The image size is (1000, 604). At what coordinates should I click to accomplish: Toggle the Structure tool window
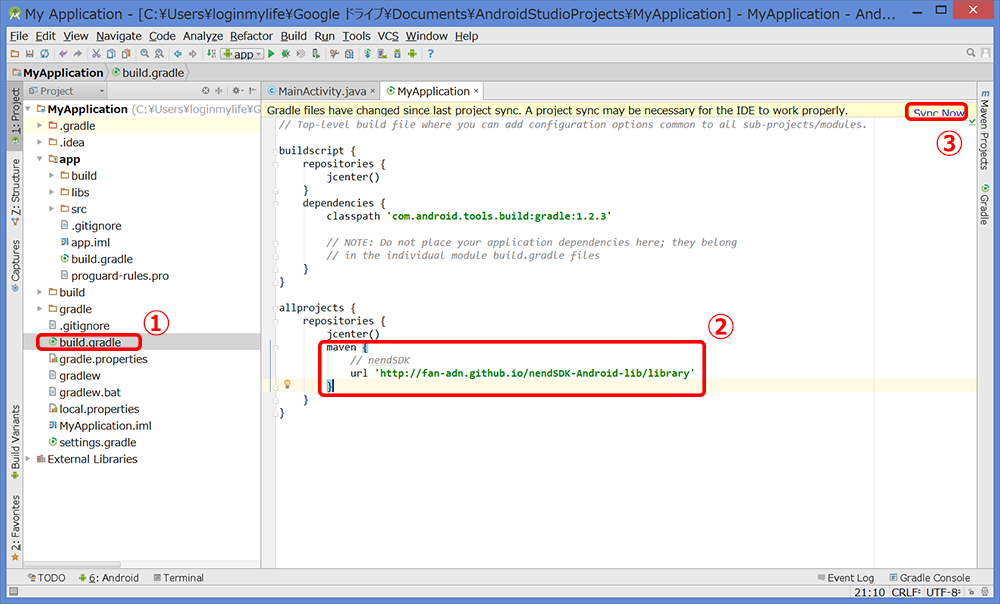point(15,191)
